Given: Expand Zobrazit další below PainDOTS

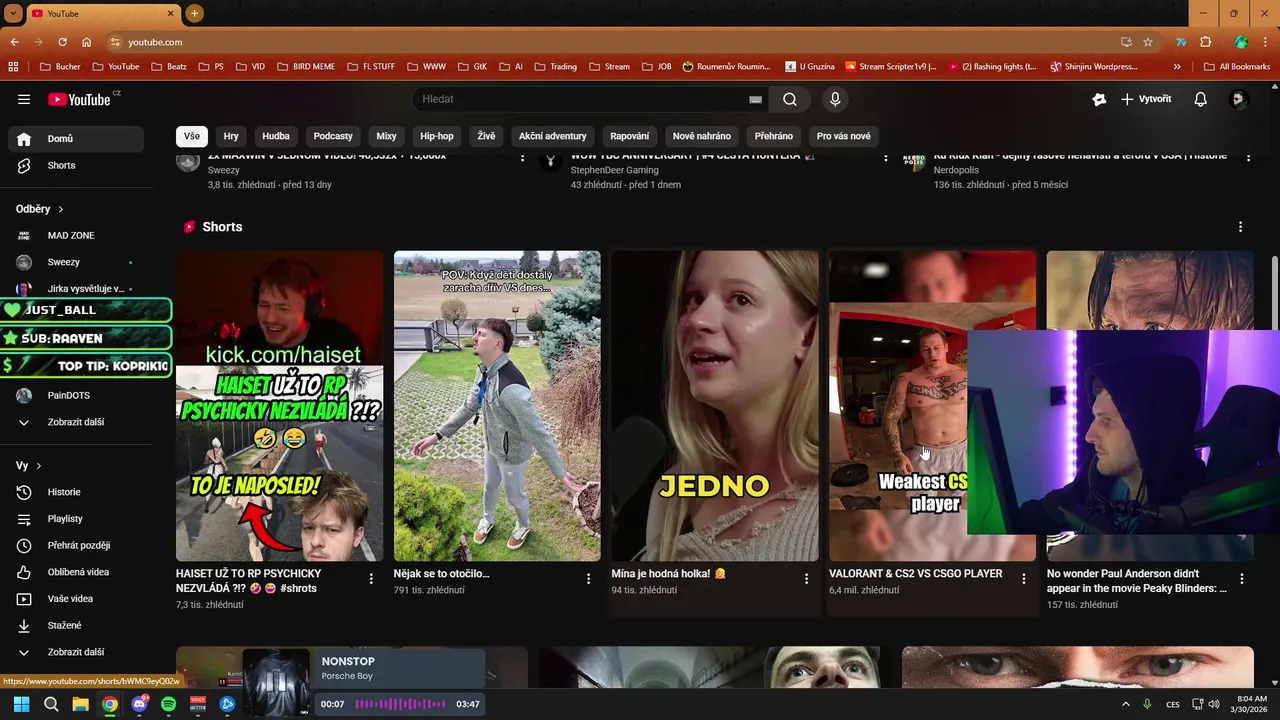Looking at the screenshot, I should [76, 422].
